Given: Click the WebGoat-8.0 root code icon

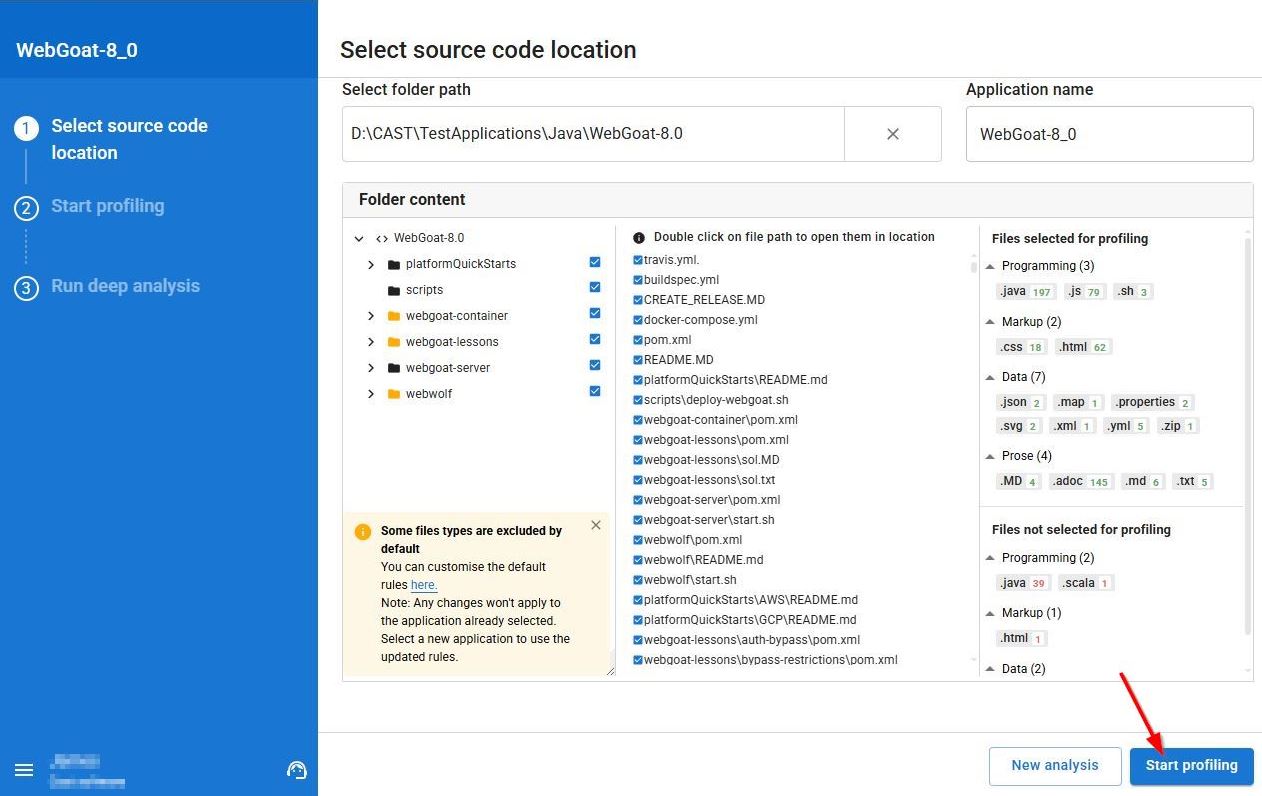Looking at the screenshot, I should point(381,238).
